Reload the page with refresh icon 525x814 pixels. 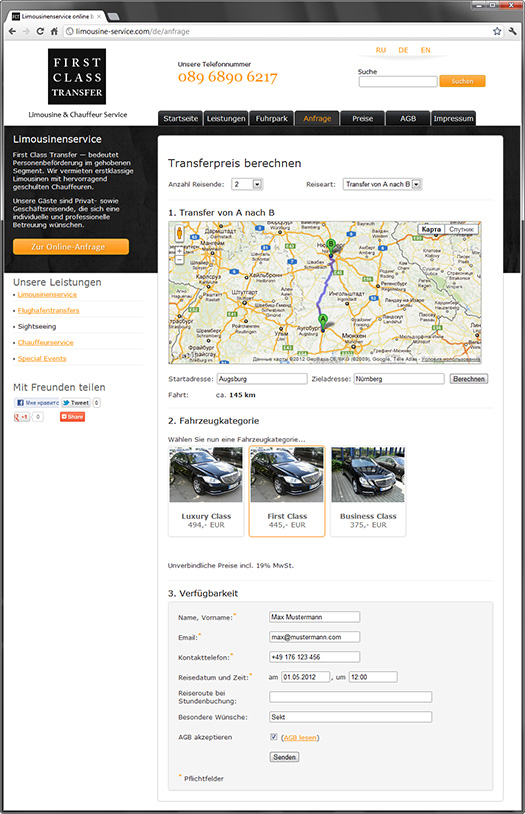pyautogui.click(x=40, y=31)
